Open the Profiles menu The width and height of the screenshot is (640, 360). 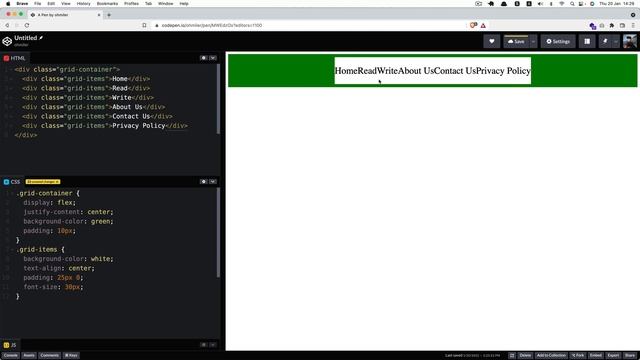click(131, 3)
